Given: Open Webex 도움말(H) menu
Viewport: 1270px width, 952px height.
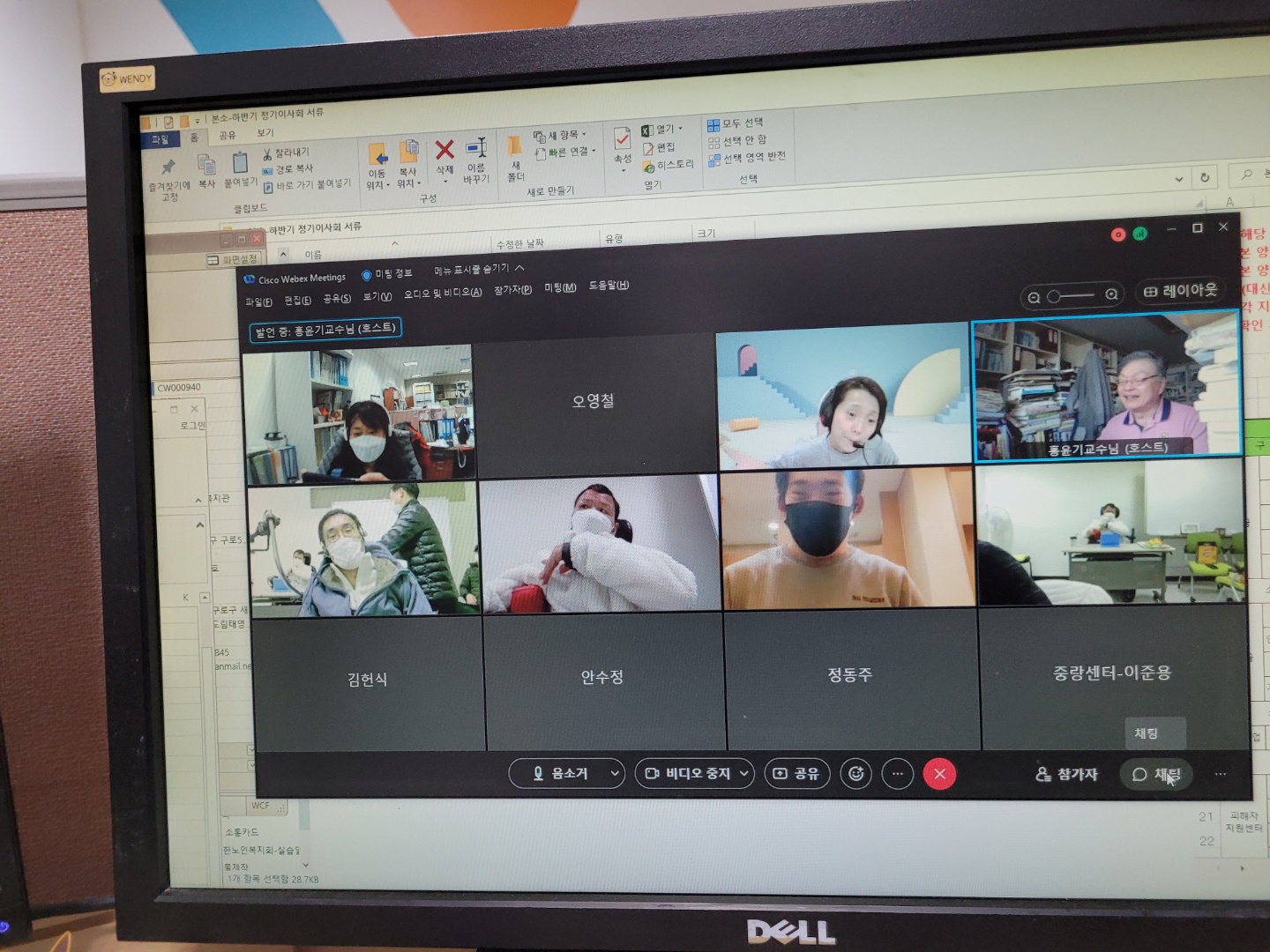Looking at the screenshot, I should click(x=609, y=285).
